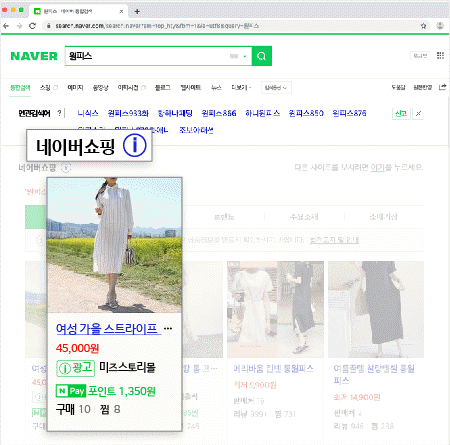Image resolution: width=450 pixels, height=445 pixels.
Task: Open the 검색옵션 dropdown
Action: click(276, 88)
